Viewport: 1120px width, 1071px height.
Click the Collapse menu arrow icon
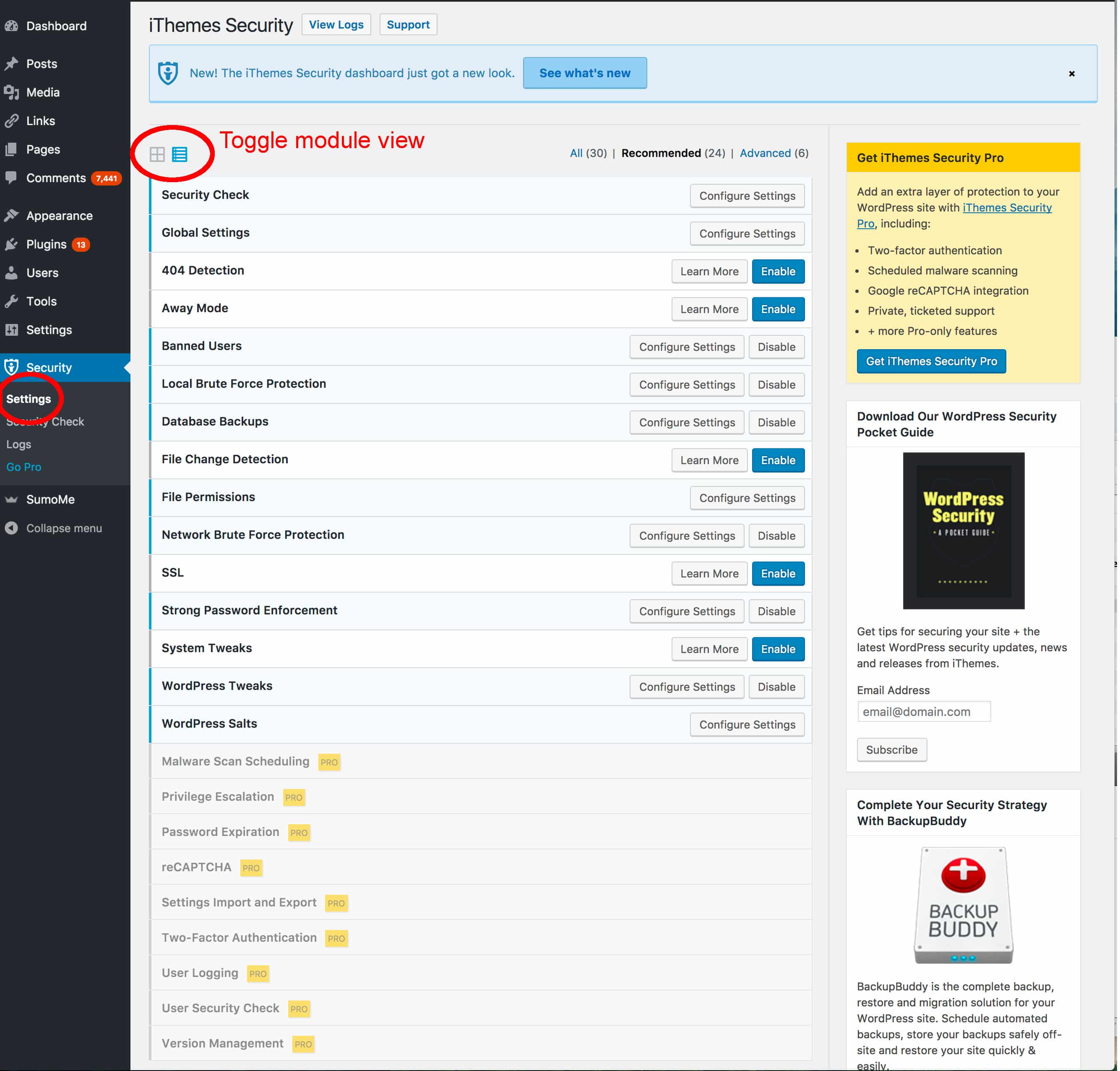pyautogui.click(x=11, y=528)
